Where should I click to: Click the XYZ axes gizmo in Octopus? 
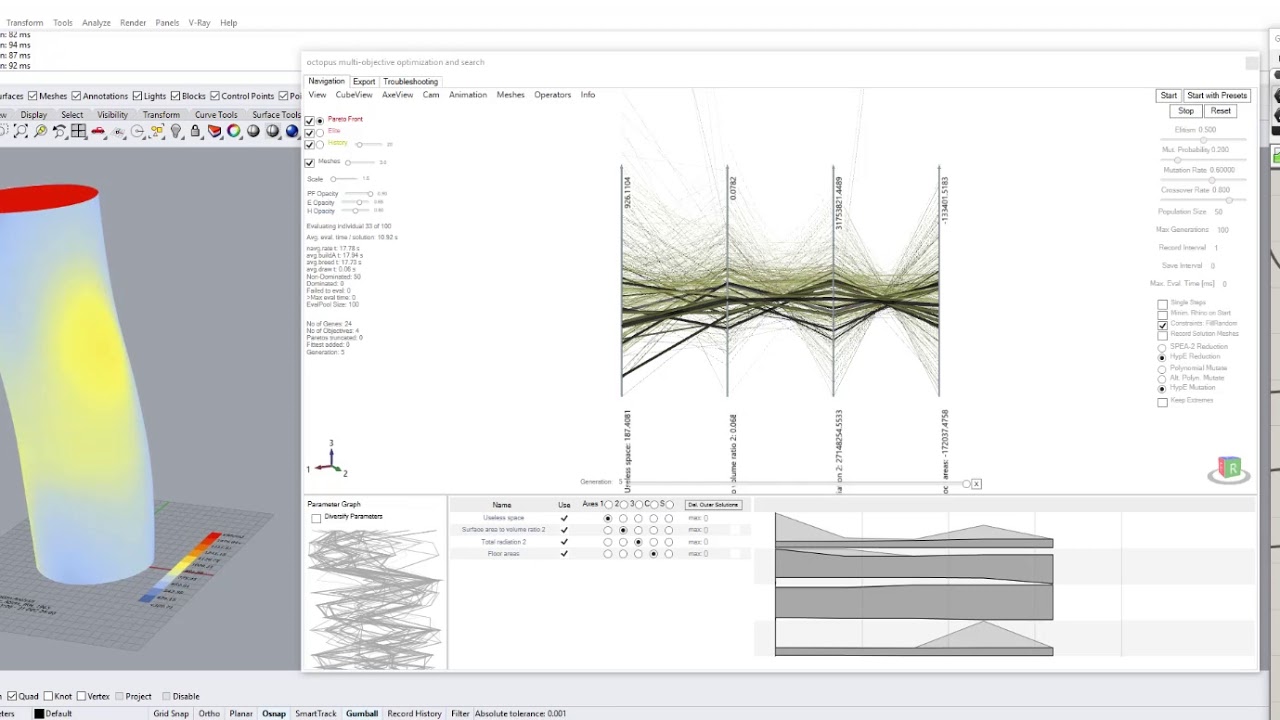(x=327, y=460)
